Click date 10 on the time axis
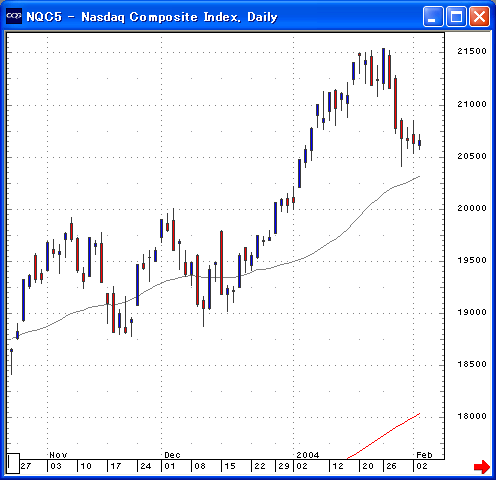Viewport: 496px width, 480px height. coord(86,466)
